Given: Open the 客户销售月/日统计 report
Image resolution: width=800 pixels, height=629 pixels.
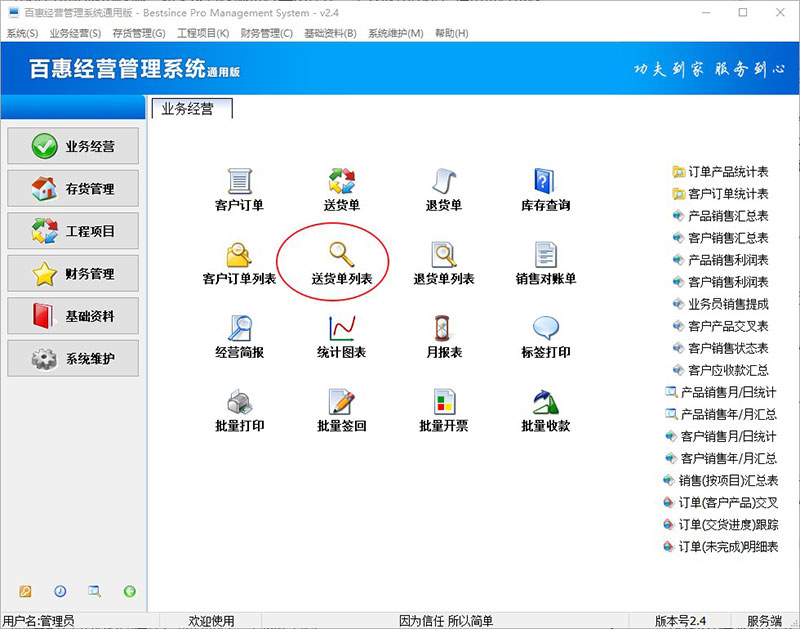Looking at the screenshot, I should point(720,436).
